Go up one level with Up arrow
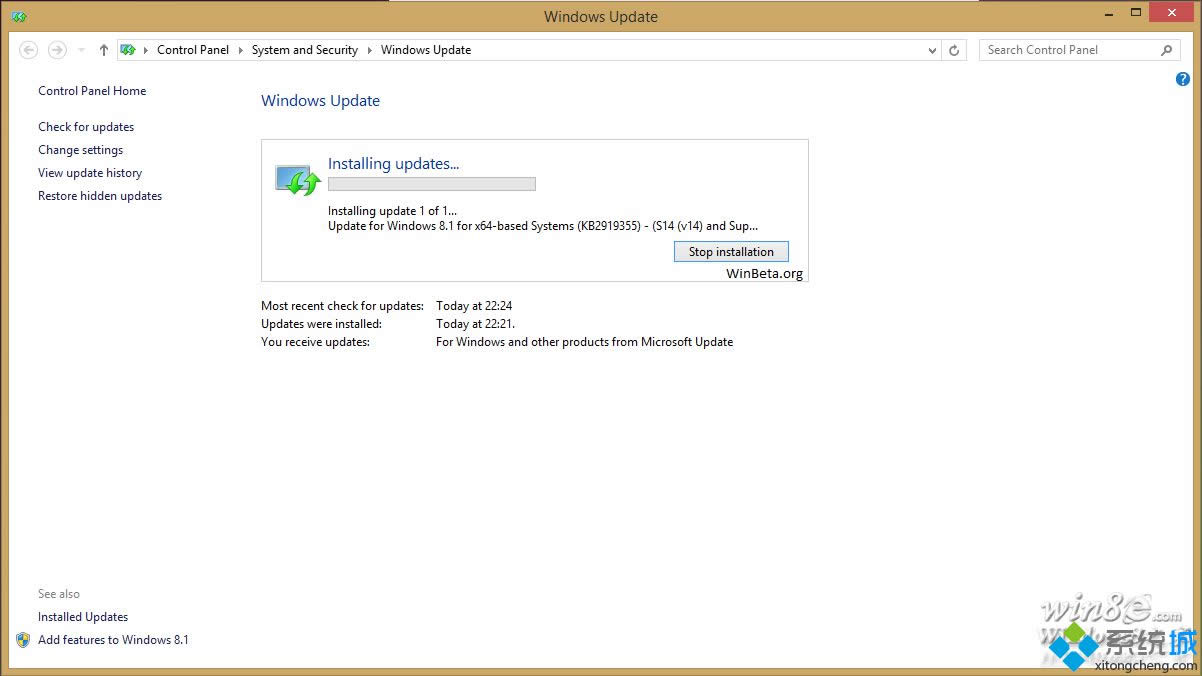This screenshot has height=676, width=1202. pyautogui.click(x=104, y=50)
